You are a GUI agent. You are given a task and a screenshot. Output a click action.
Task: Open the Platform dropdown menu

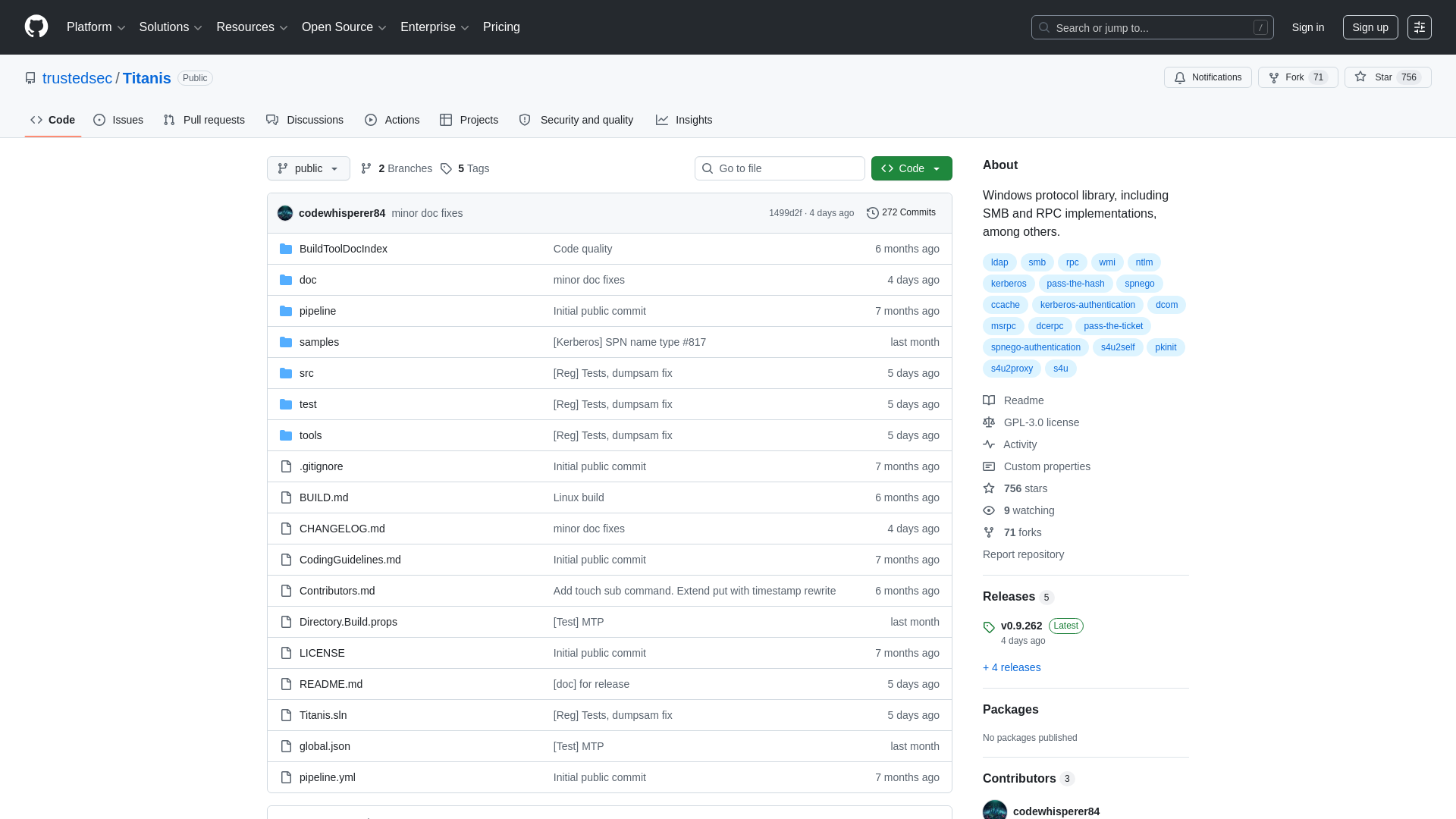96,27
